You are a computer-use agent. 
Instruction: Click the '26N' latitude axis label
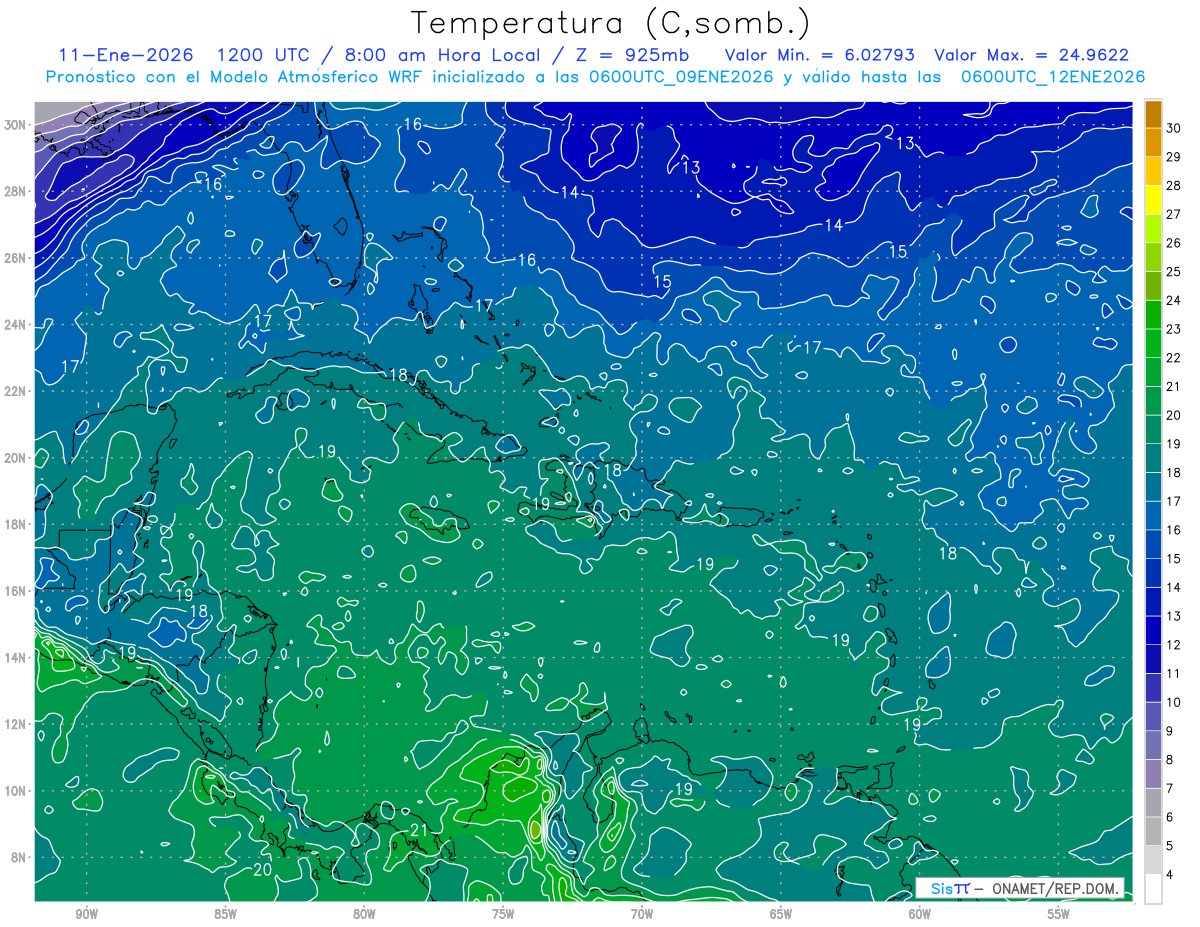coord(16,258)
